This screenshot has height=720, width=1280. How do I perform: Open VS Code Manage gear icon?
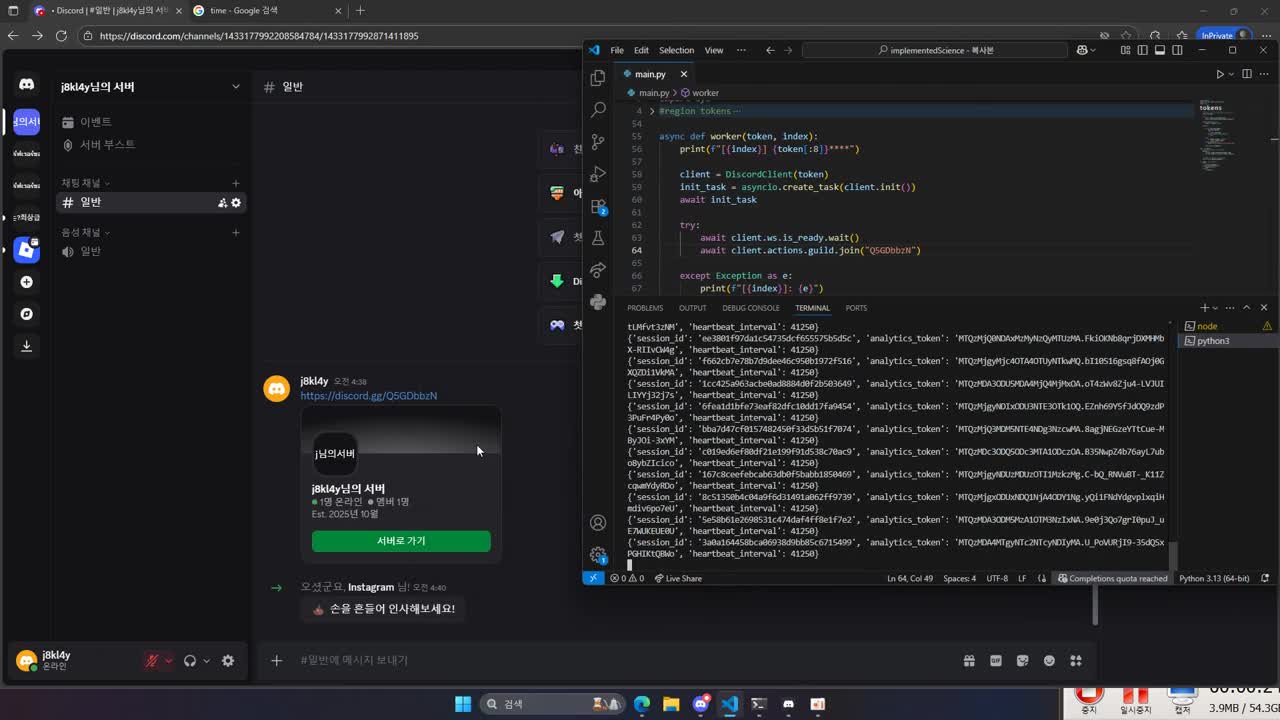[x=598, y=555]
